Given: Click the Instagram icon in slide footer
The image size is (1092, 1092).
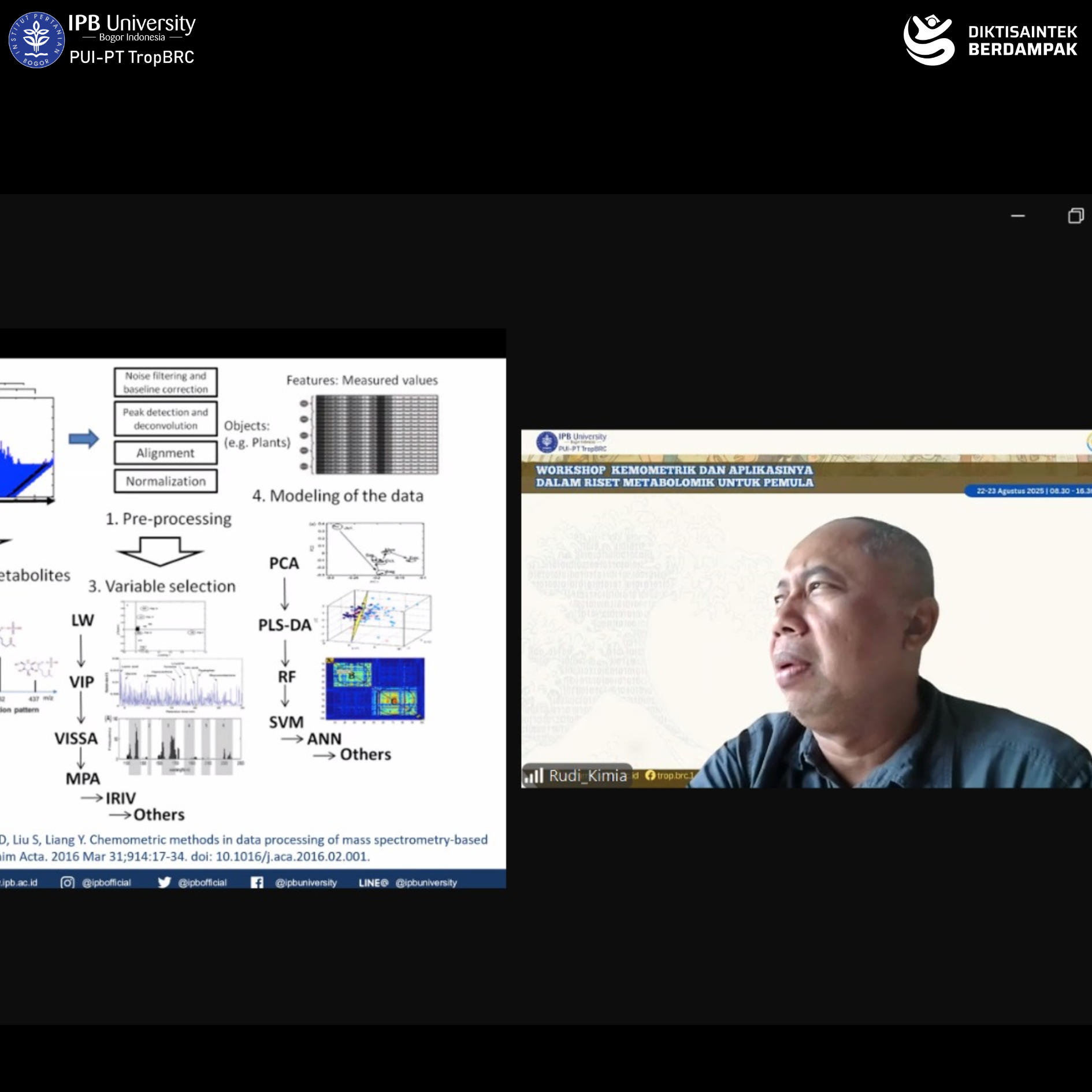Looking at the screenshot, I should [x=68, y=882].
